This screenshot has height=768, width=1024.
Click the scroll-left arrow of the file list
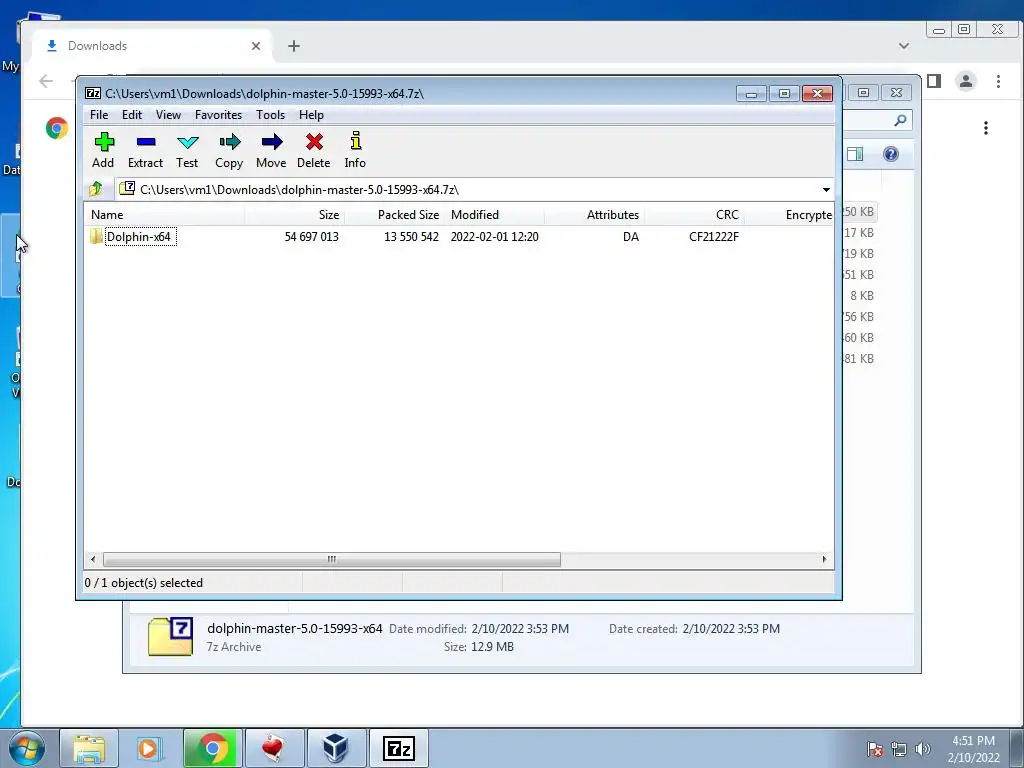tap(93, 560)
